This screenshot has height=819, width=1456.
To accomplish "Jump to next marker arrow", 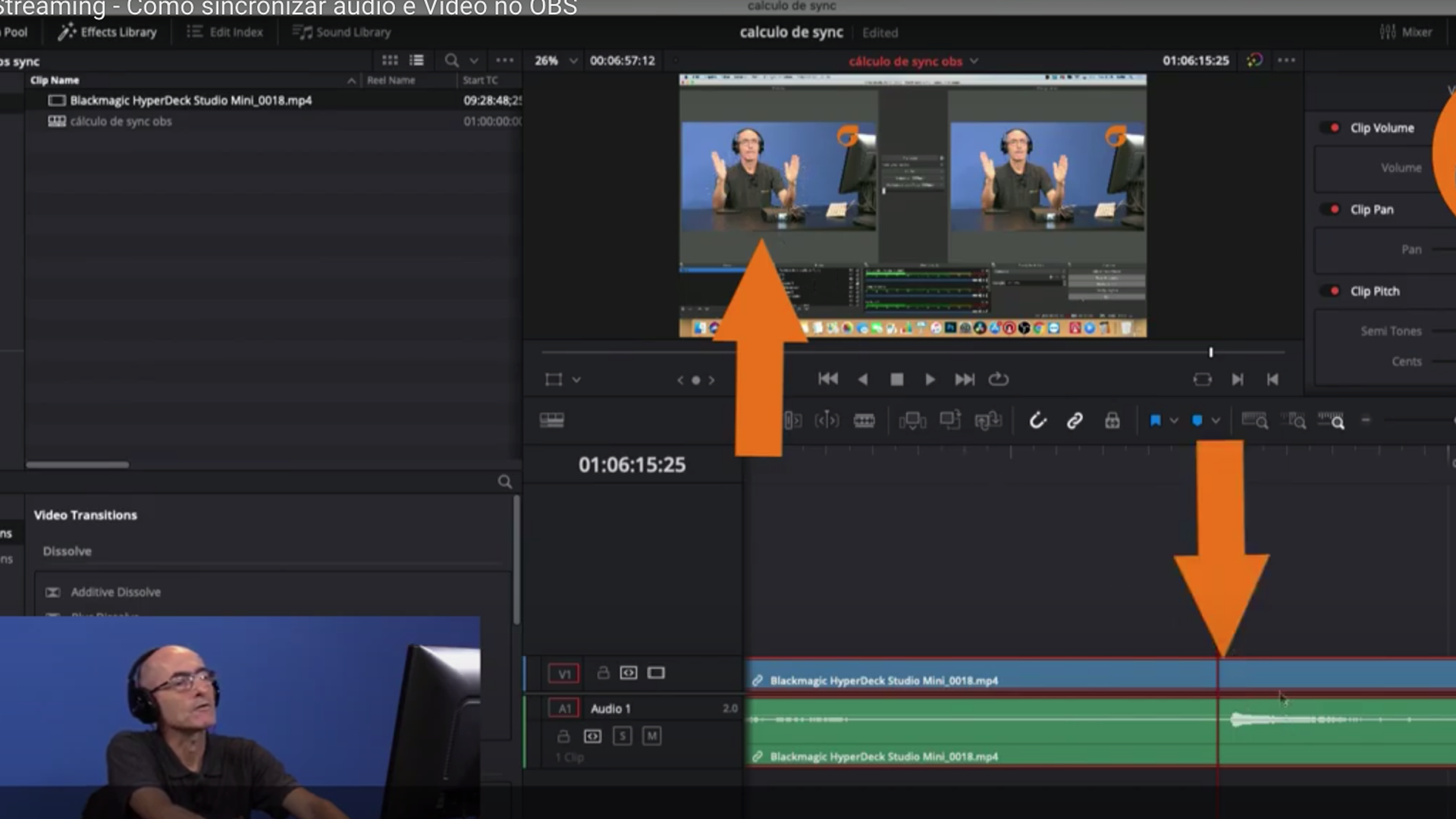I will click(711, 380).
